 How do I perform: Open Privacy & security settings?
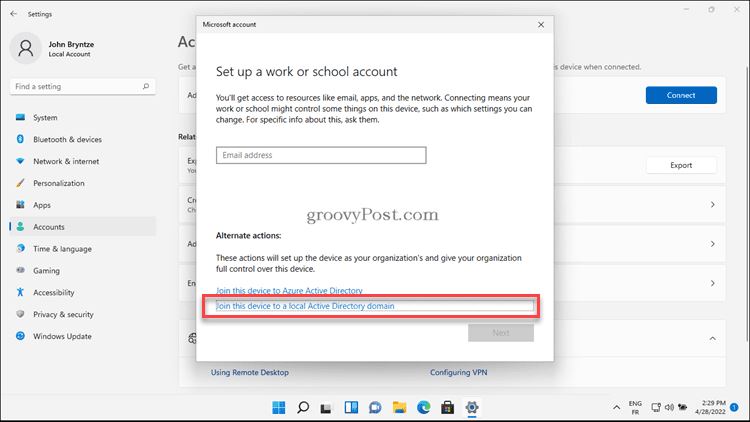[x=82, y=314]
